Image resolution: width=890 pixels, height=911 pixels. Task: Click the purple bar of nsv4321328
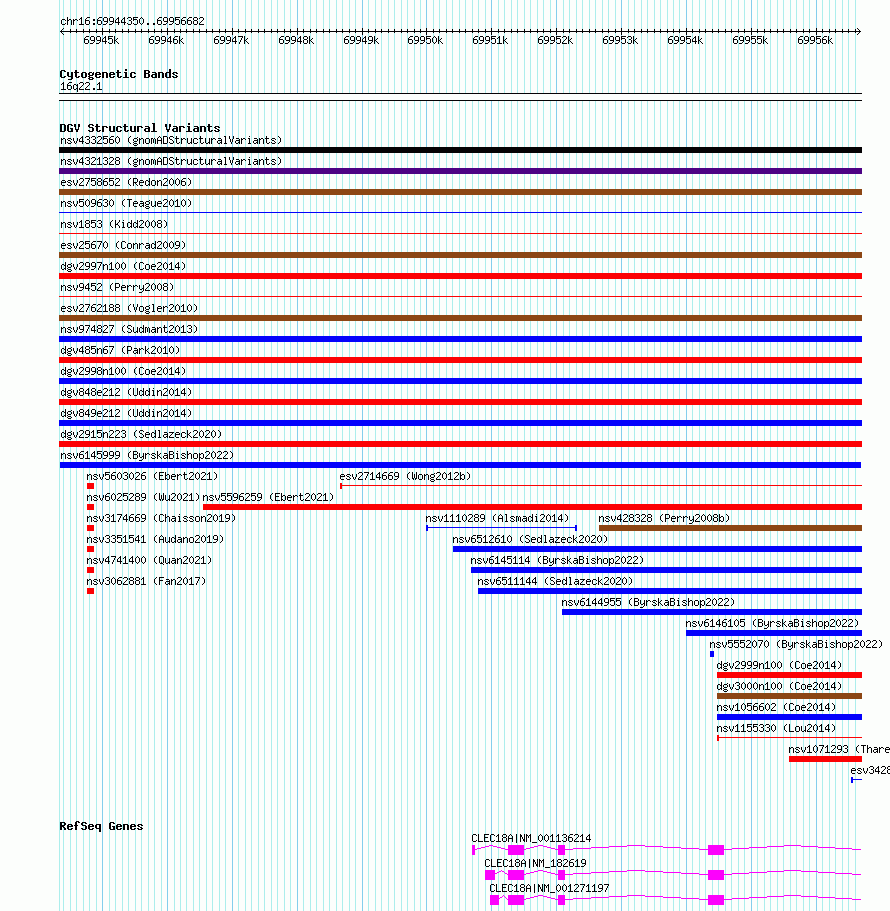point(460,171)
